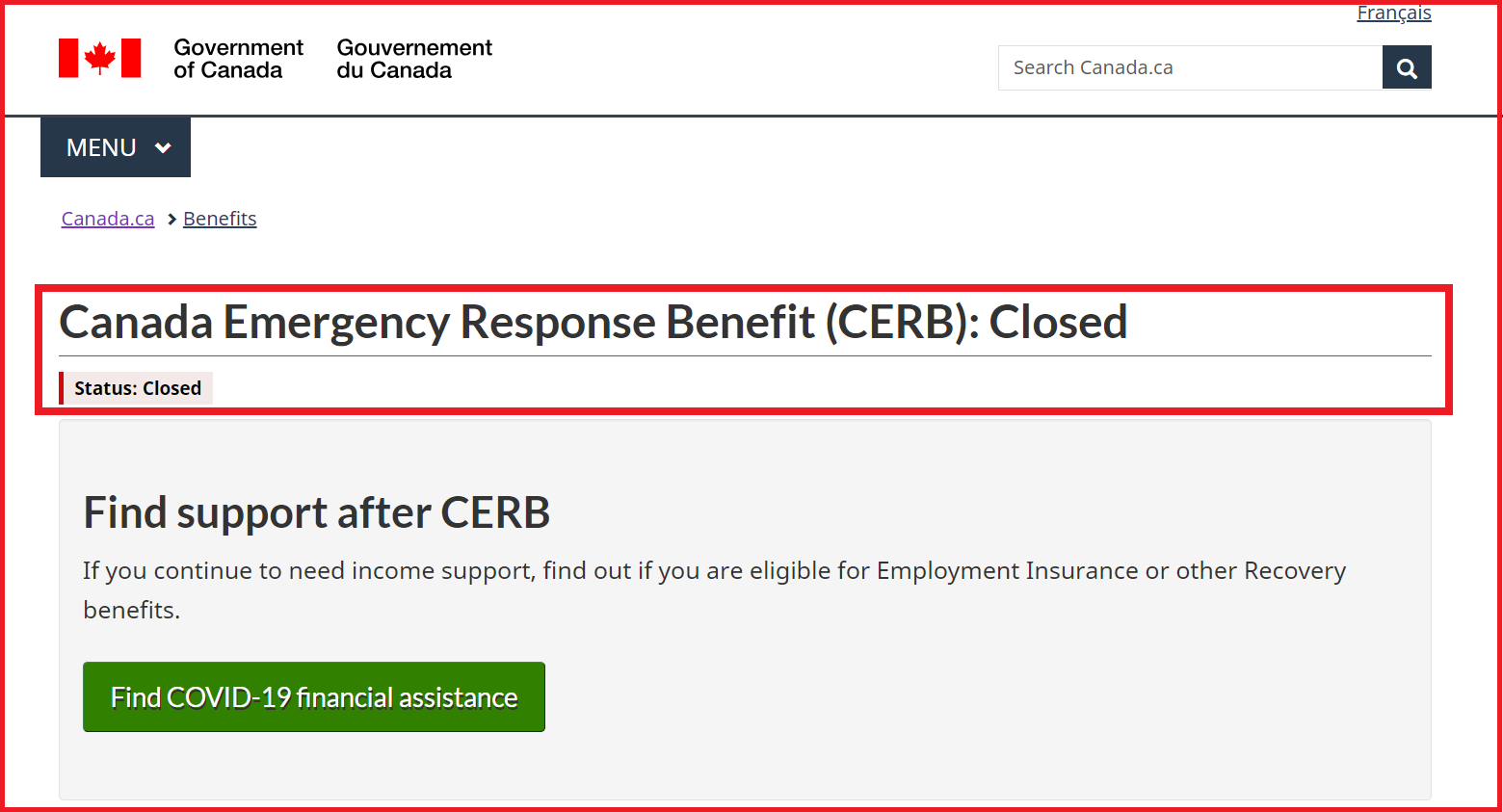The height and width of the screenshot is (812, 1503).
Task: Expand the MENU dropdown chevron
Action: coord(164,147)
